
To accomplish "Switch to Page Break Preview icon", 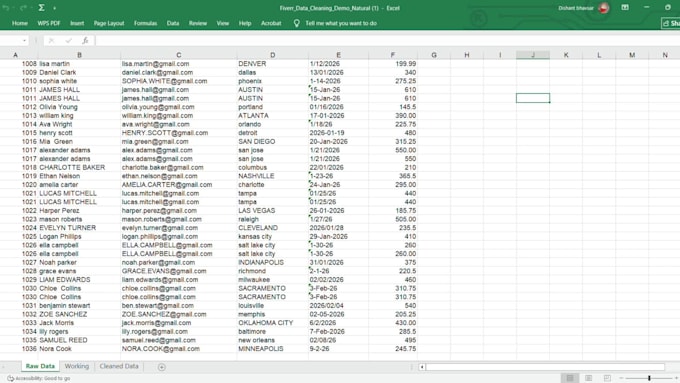I will click(607, 378).
